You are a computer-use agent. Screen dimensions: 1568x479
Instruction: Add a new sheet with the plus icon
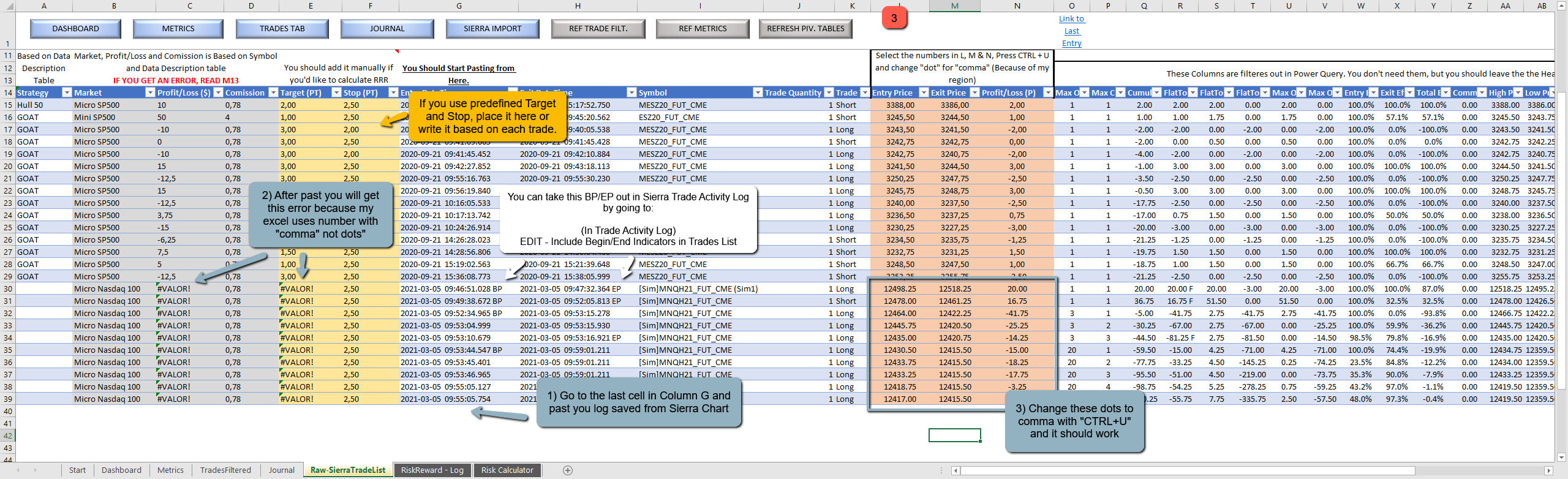[568, 470]
